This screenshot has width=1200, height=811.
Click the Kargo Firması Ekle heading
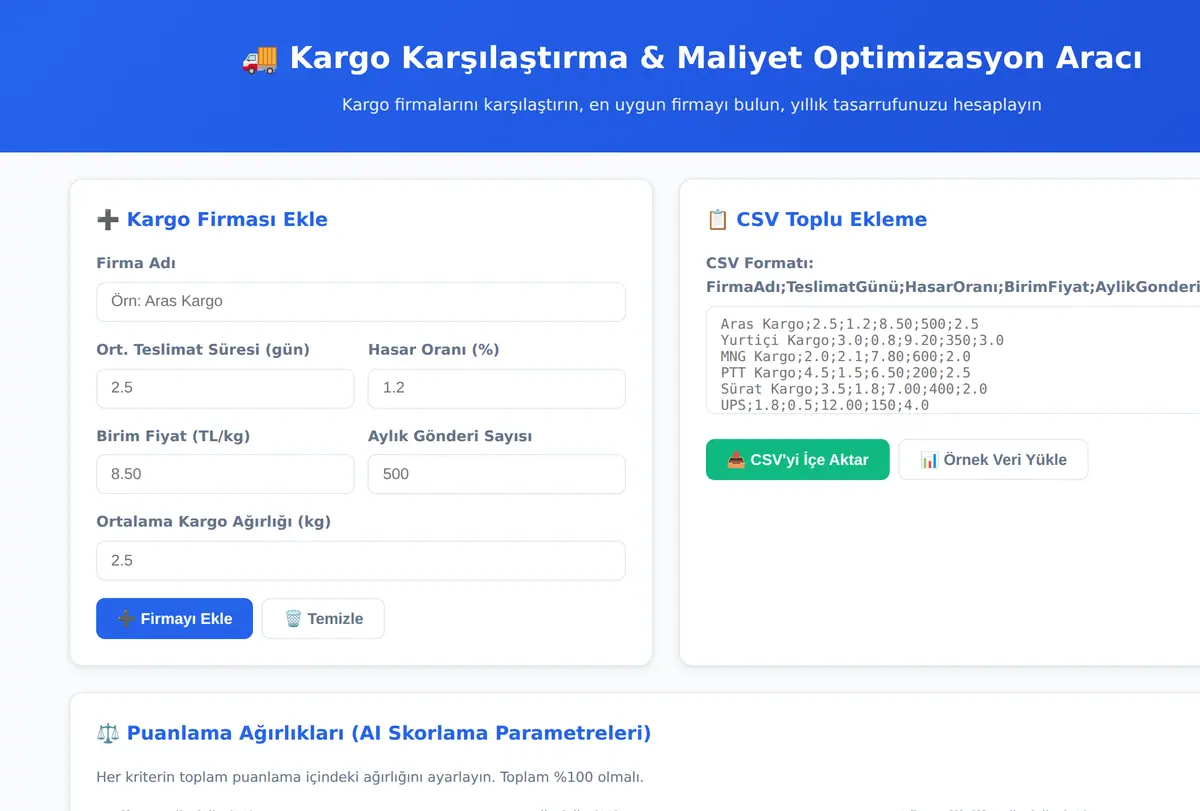[227, 220]
